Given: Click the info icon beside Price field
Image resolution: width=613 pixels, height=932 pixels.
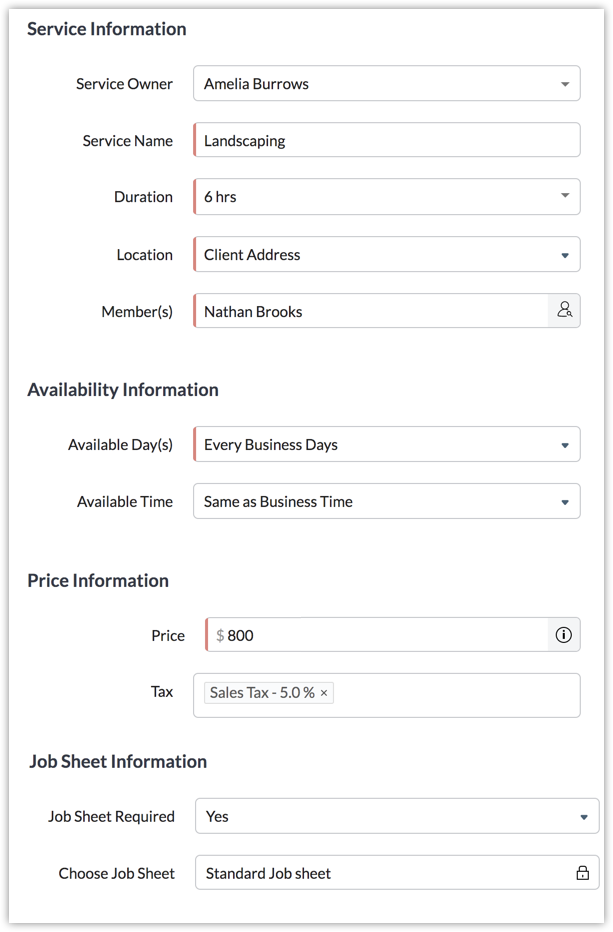Looking at the screenshot, I should pos(564,635).
